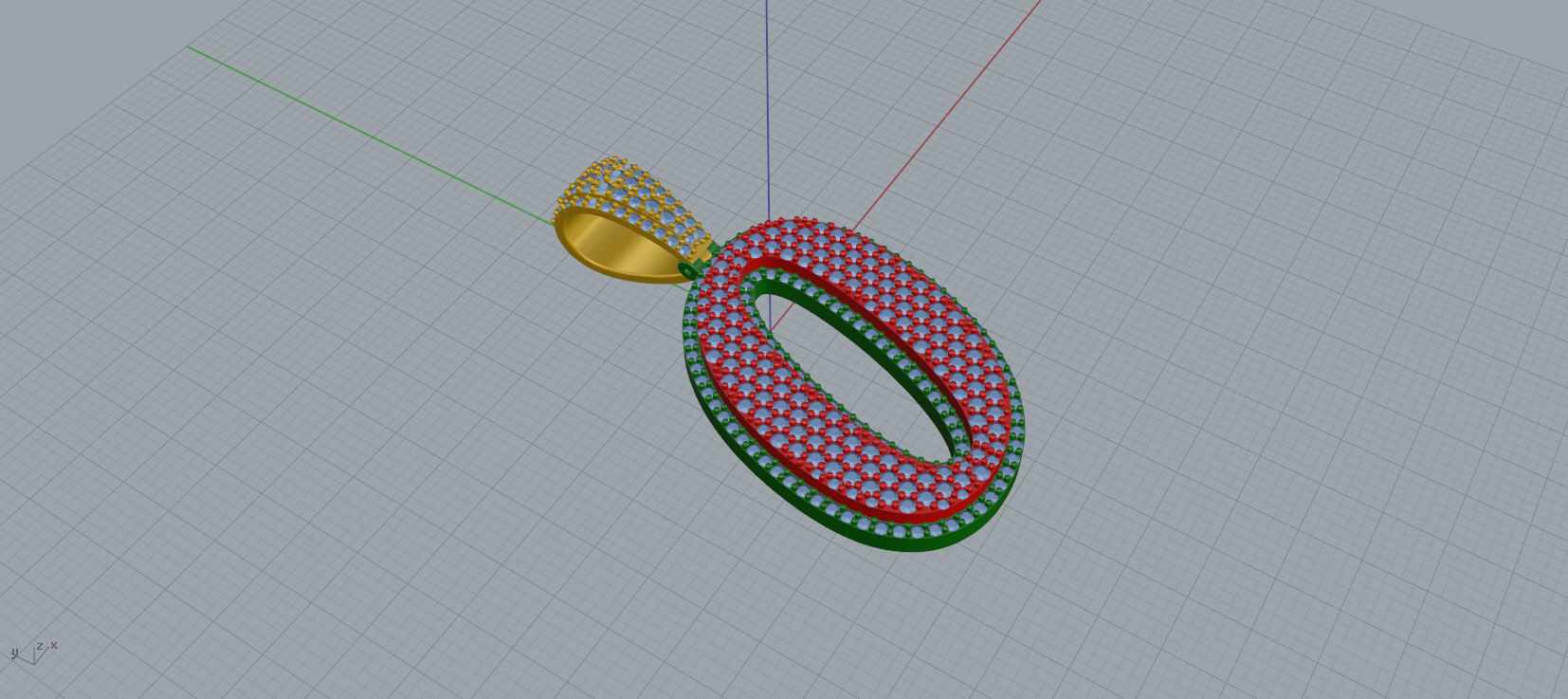
Task: Select the gold pendant bail
Action: tap(630, 220)
